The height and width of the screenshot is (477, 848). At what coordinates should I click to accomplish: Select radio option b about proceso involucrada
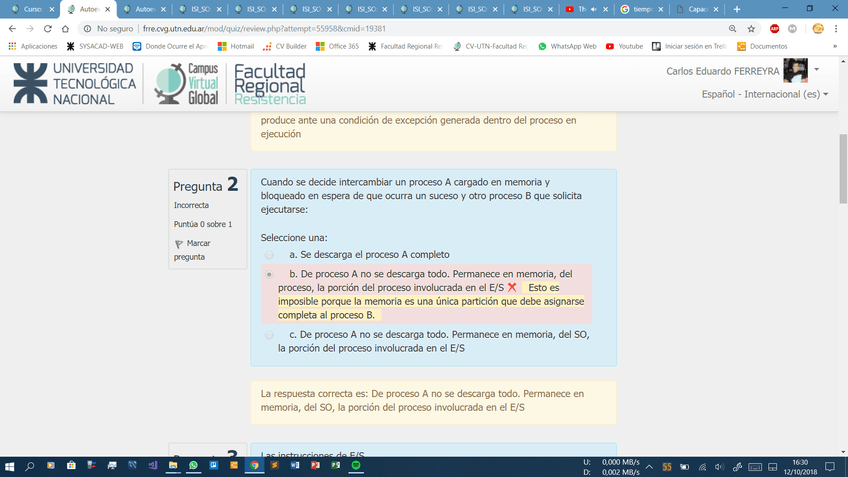point(269,273)
